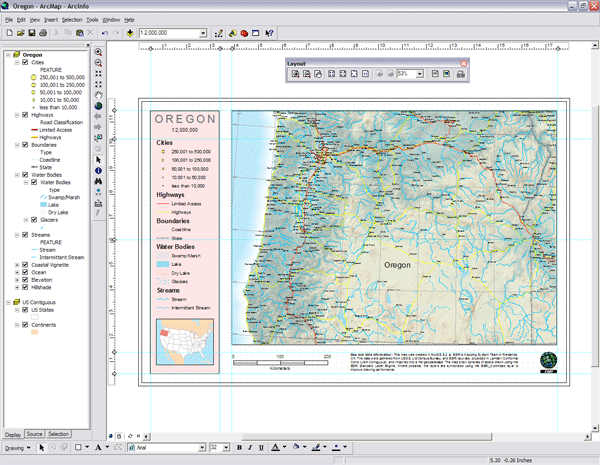The image size is (600, 465).
Task: Toggle the Highways layer visibility checkbox
Action: coord(24,115)
